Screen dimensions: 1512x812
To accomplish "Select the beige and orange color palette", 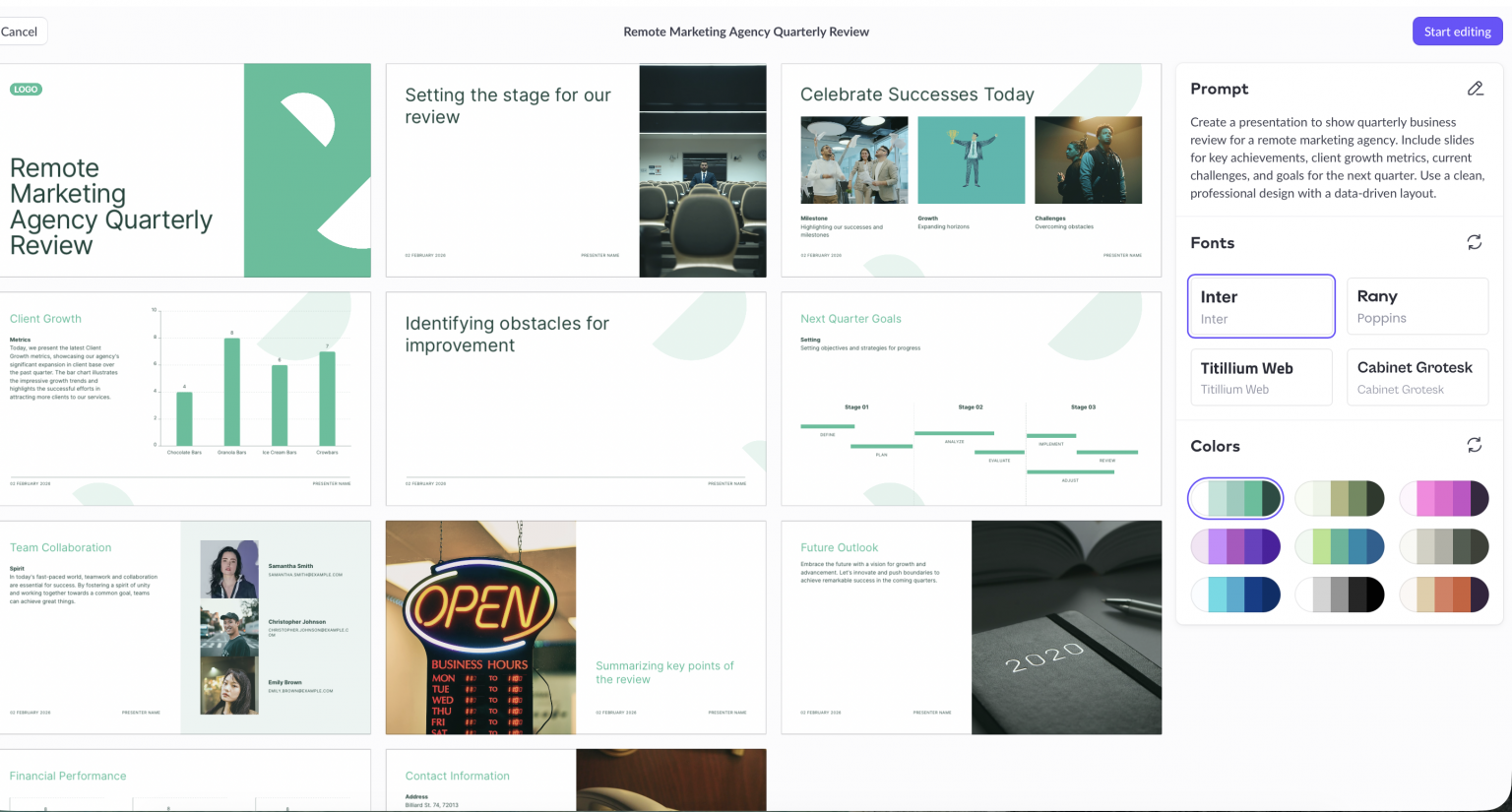I will point(1444,594).
